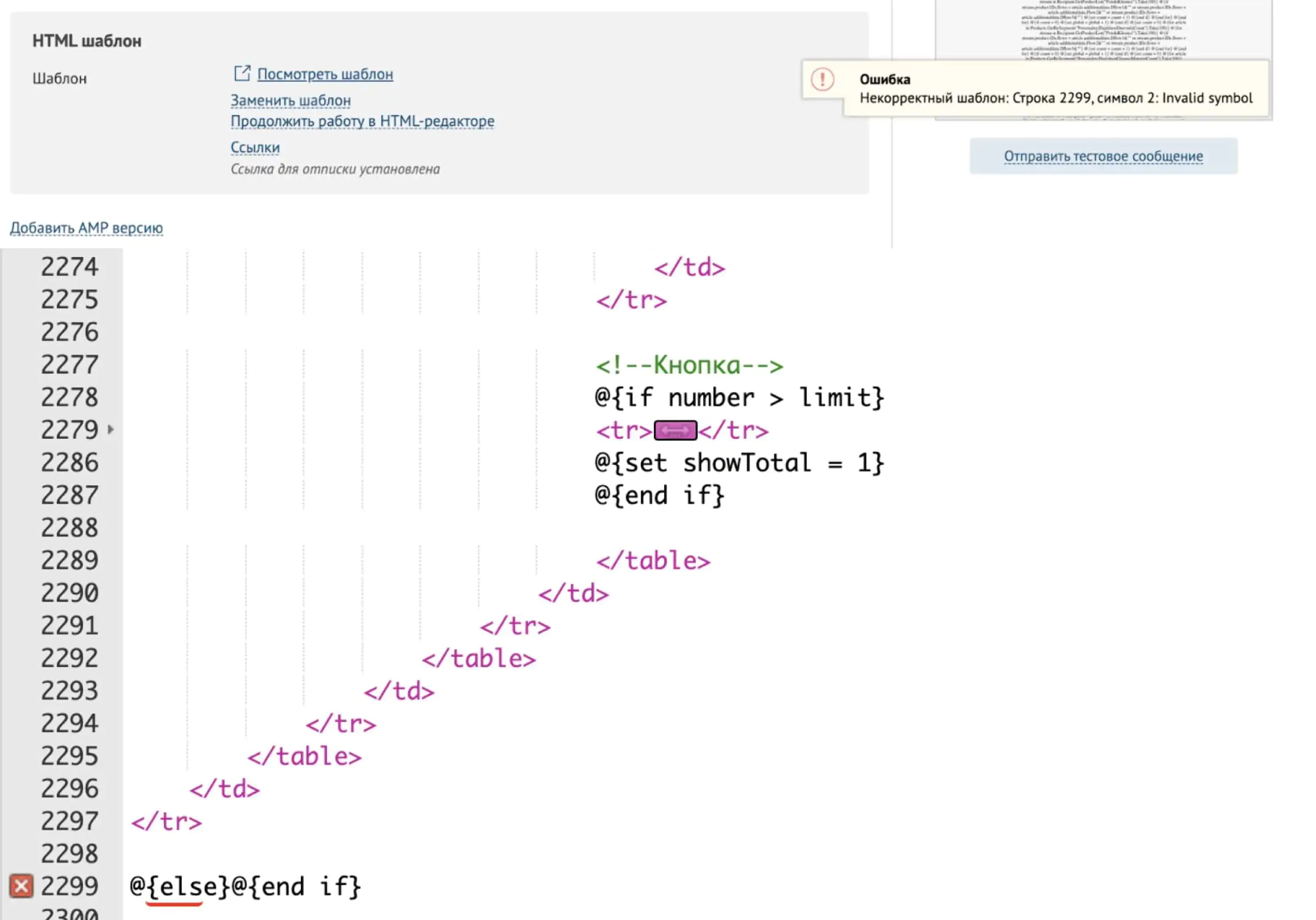Image resolution: width=1316 pixels, height=920 pixels.
Task: Click the @{set showTotal = 1} line
Action: coord(740,463)
